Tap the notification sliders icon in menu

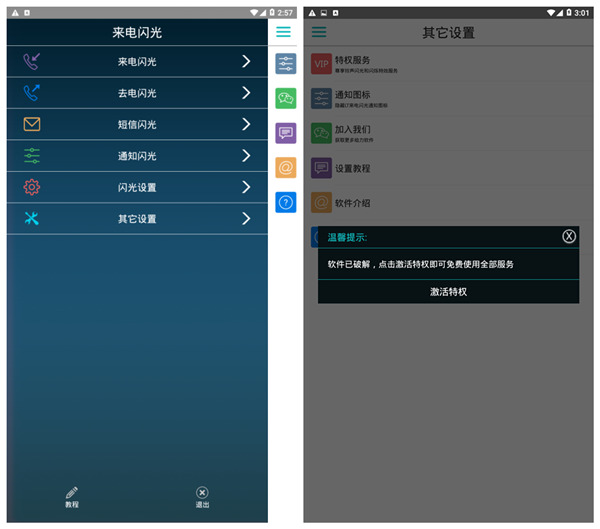pyautogui.click(x=32, y=156)
